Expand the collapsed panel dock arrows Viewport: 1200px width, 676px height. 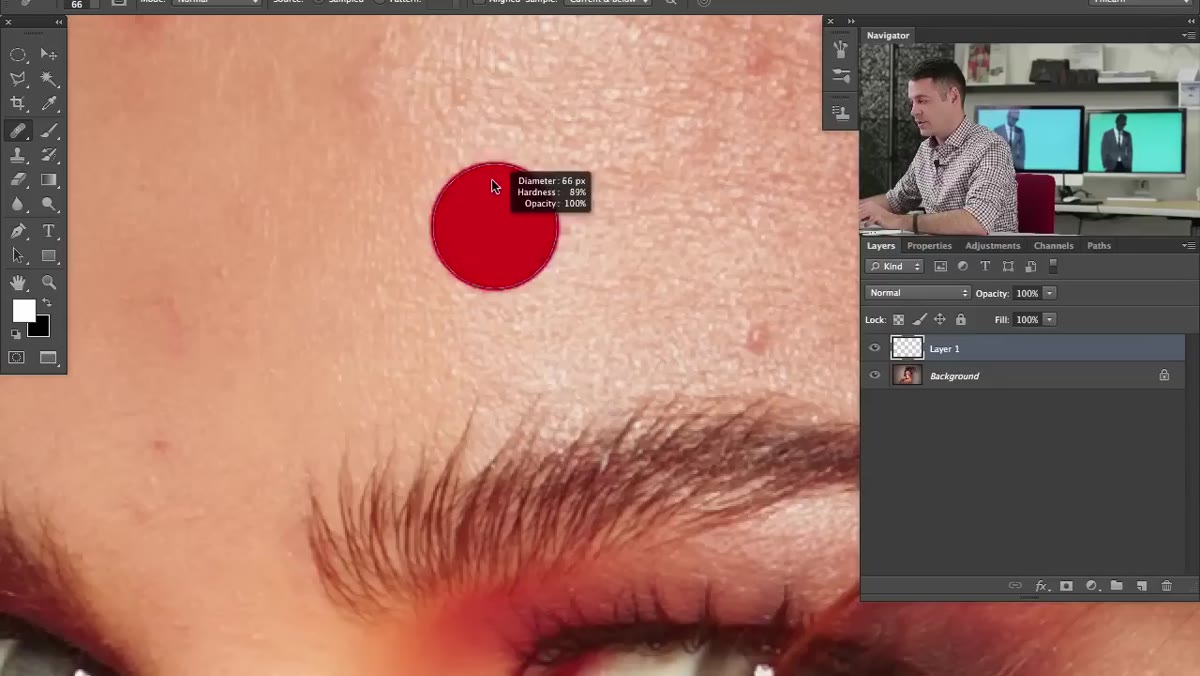[851, 21]
